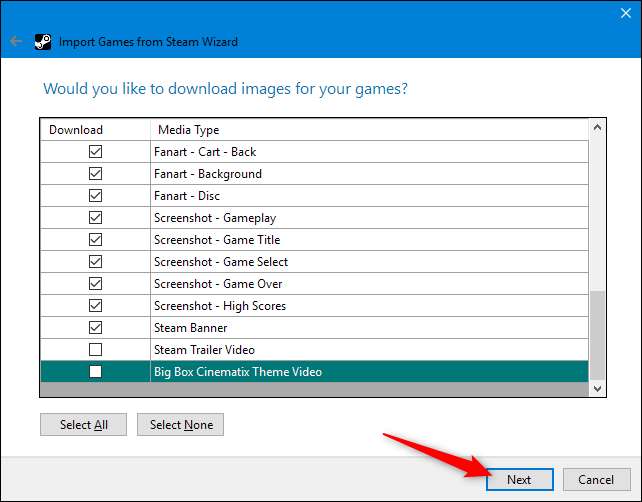Select the 'Screenshot - Game Select' row text

point(221,262)
